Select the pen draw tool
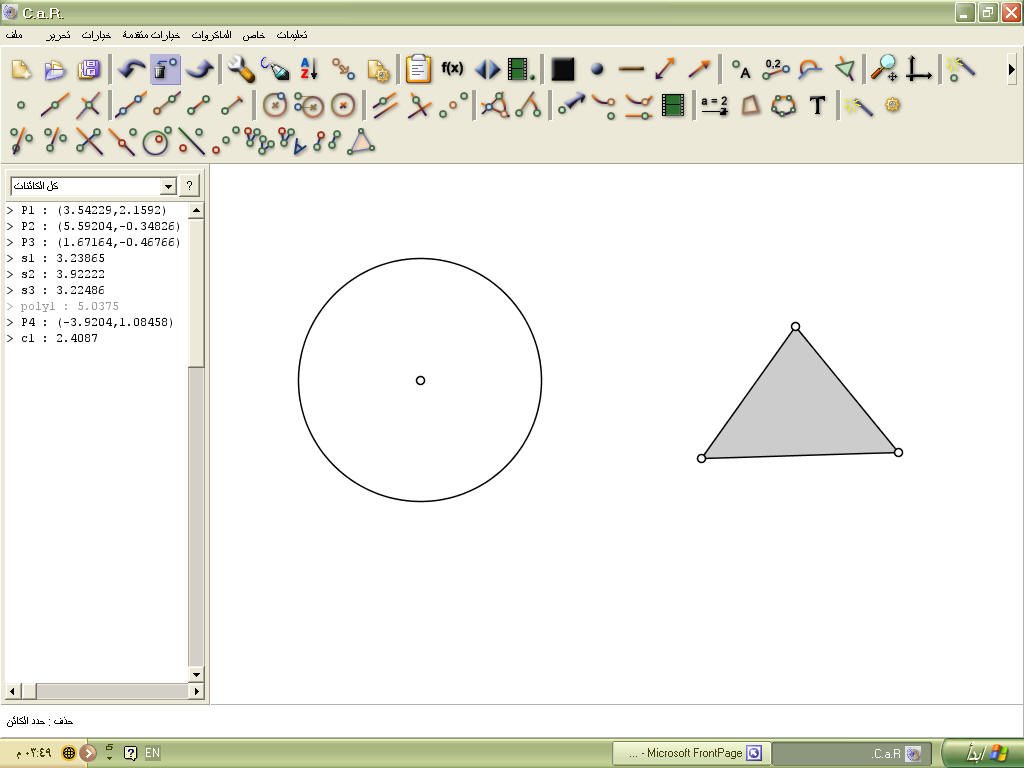The width and height of the screenshot is (1024, 768). click(x=275, y=69)
